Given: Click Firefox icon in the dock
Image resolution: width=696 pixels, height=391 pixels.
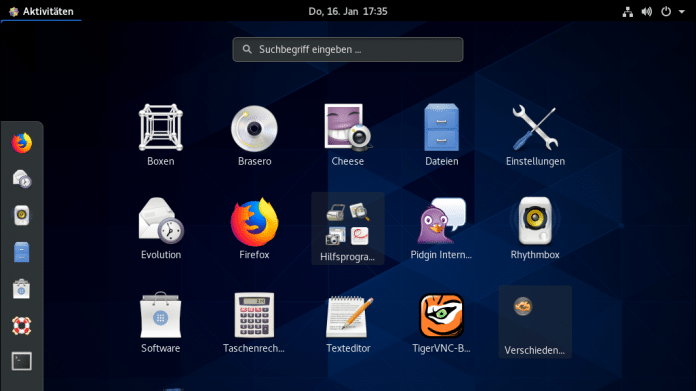Looking at the screenshot, I should 22,143.
